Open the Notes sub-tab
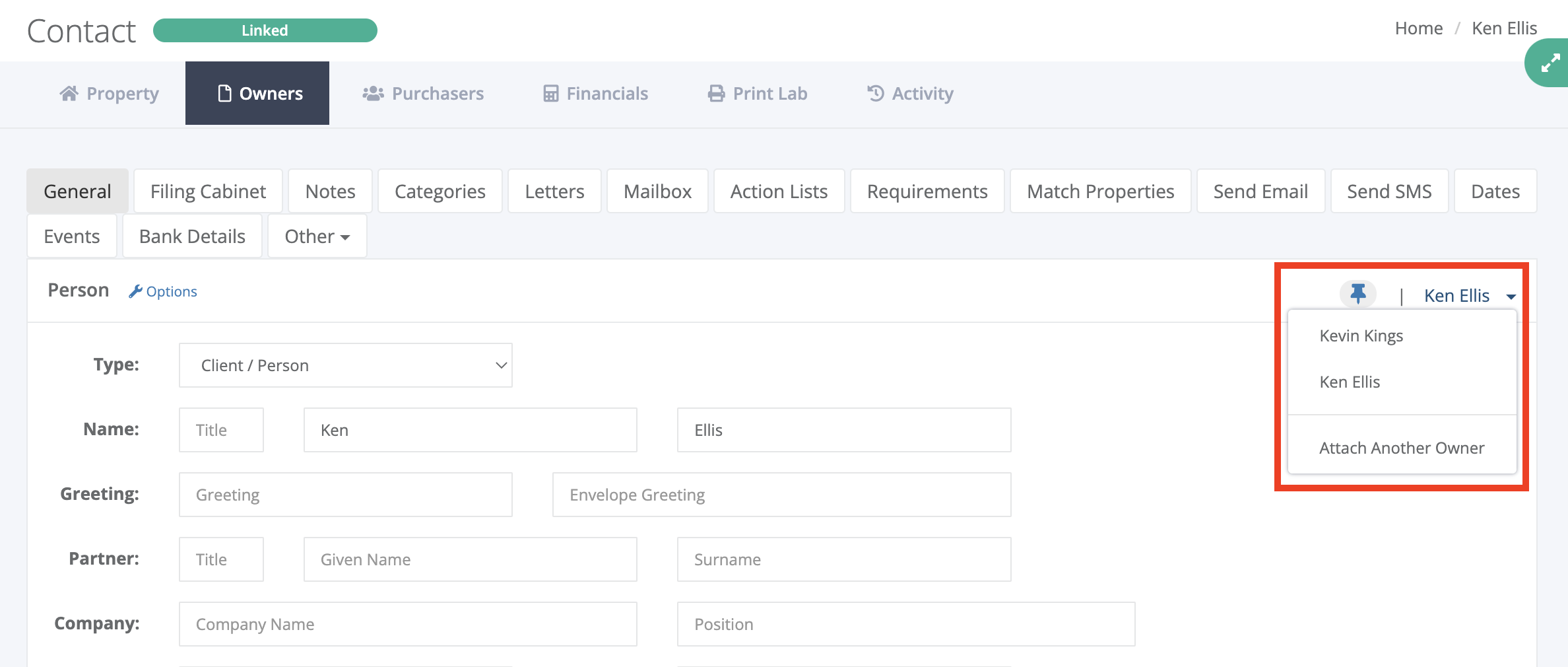 tap(330, 192)
